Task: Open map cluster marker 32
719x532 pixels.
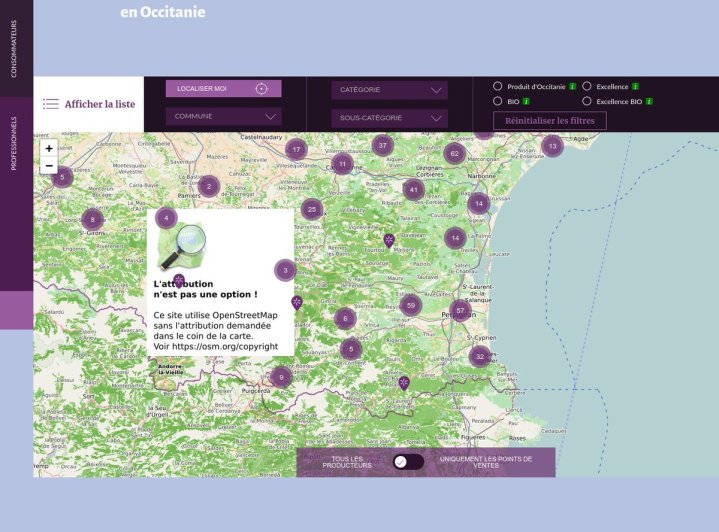Action: tap(480, 356)
